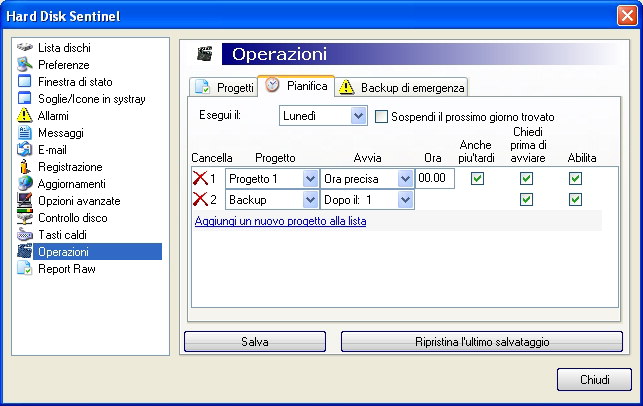The image size is (643, 406).
Task: Toggle Chiedi prima di avviare for Progetto 1
Action: coord(527,178)
